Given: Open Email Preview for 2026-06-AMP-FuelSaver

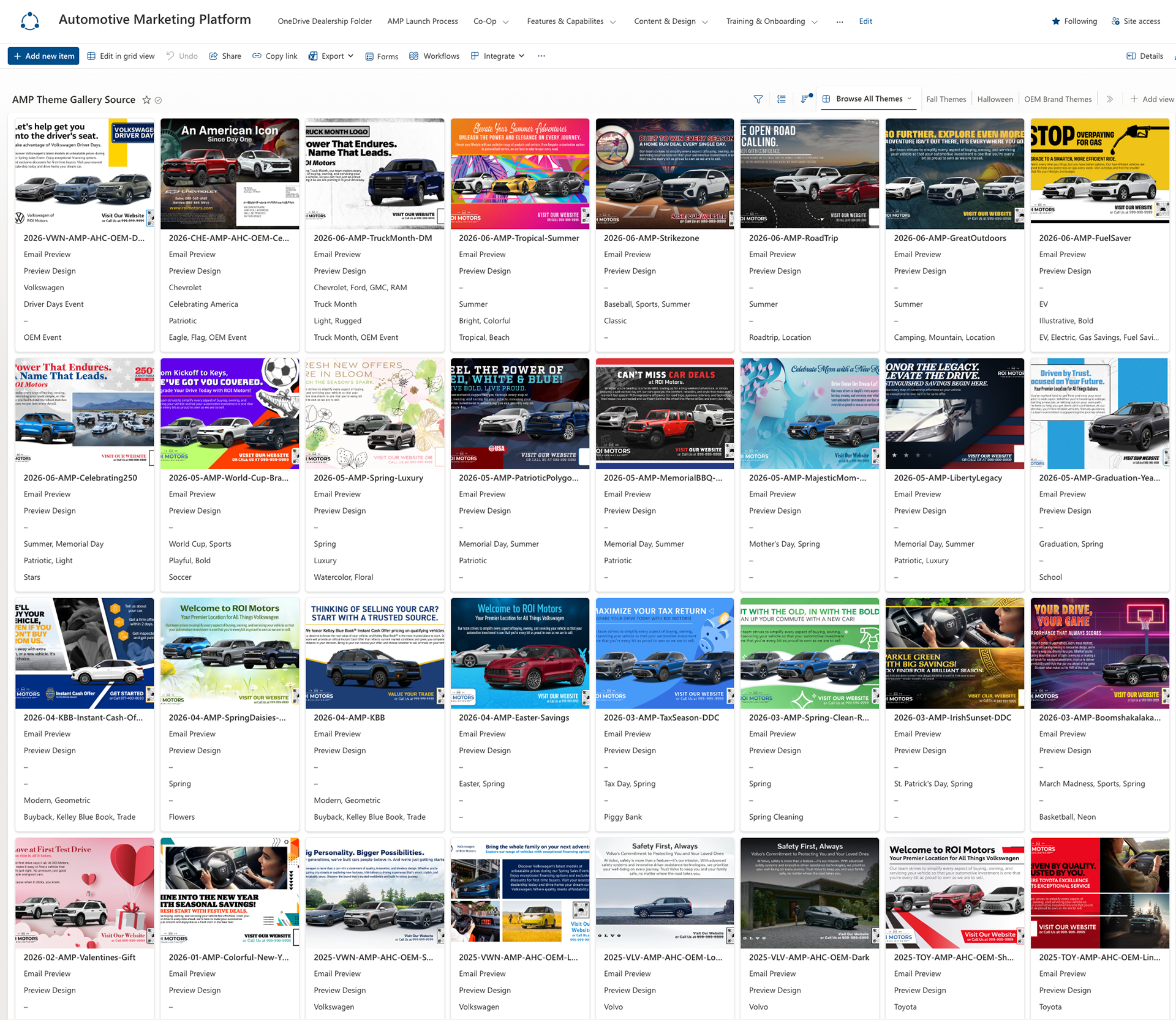Looking at the screenshot, I should pos(1062,254).
